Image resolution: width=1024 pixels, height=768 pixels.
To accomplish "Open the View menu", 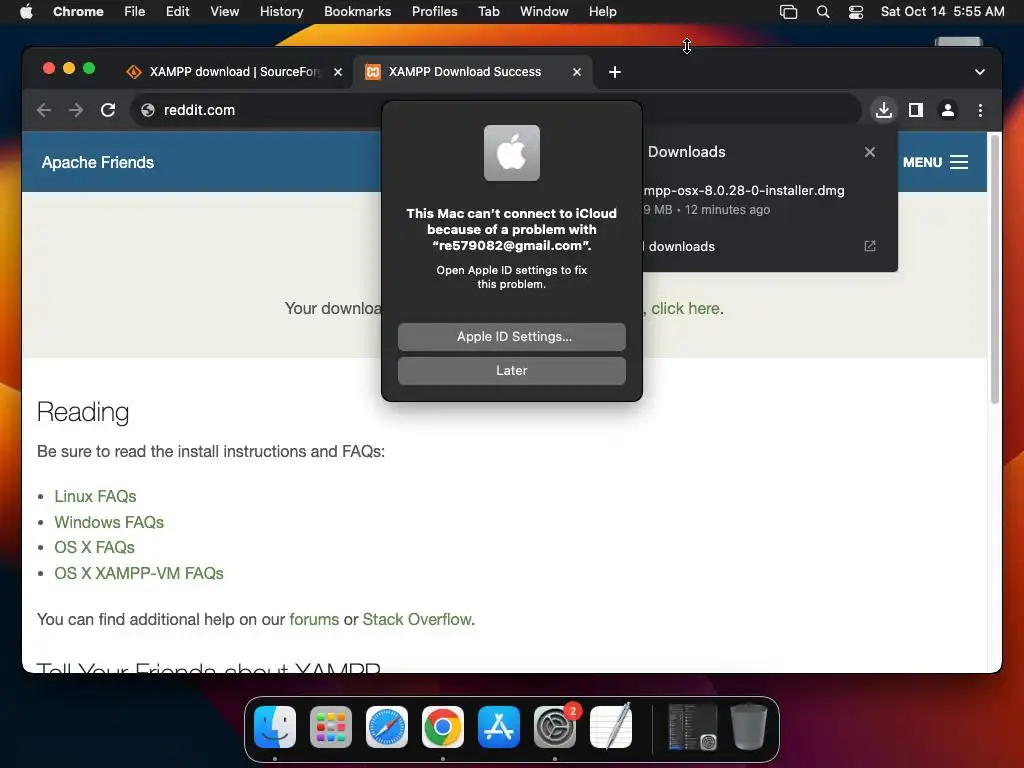I will [x=225, y=11].
